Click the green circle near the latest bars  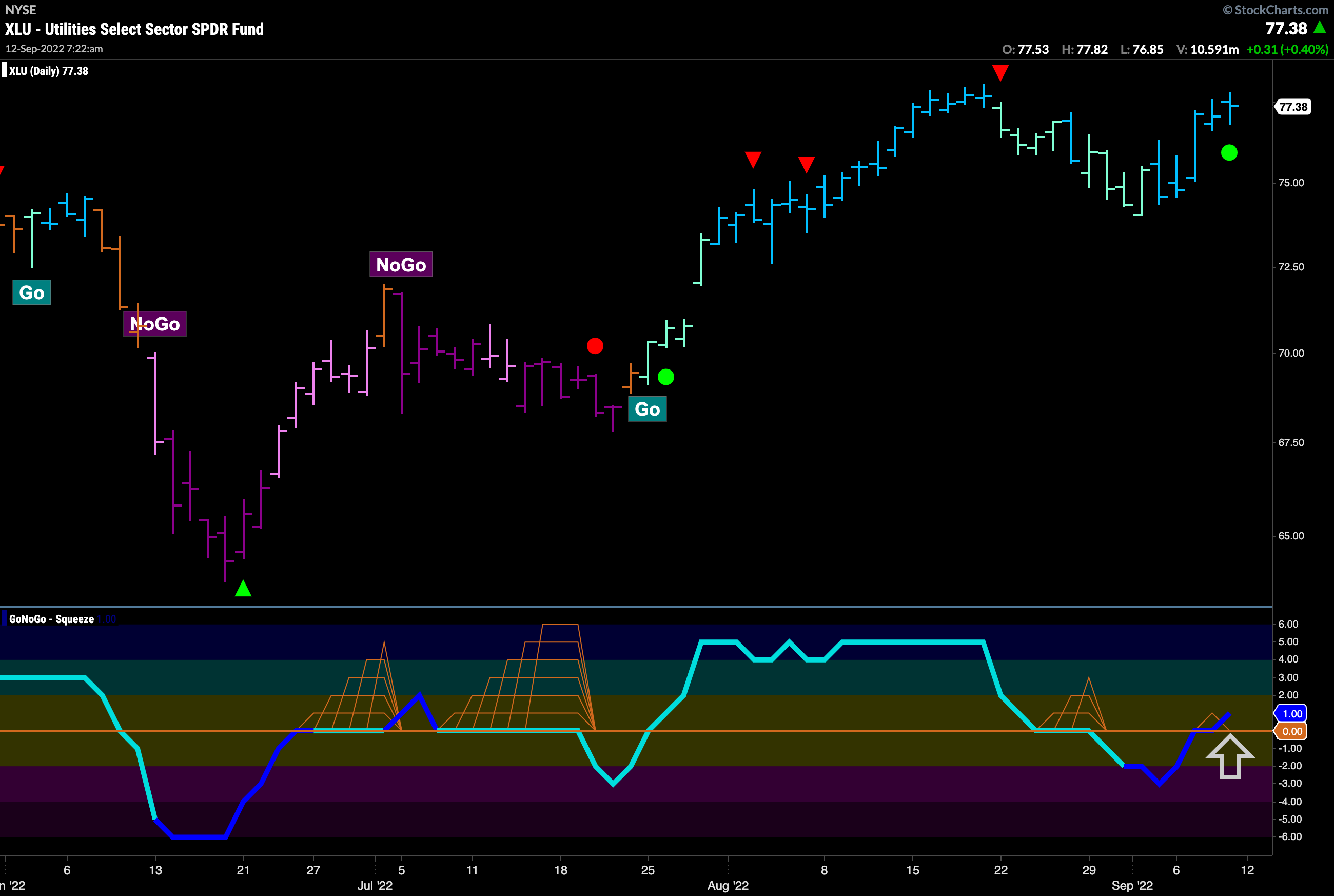[x=1229, y=152]
